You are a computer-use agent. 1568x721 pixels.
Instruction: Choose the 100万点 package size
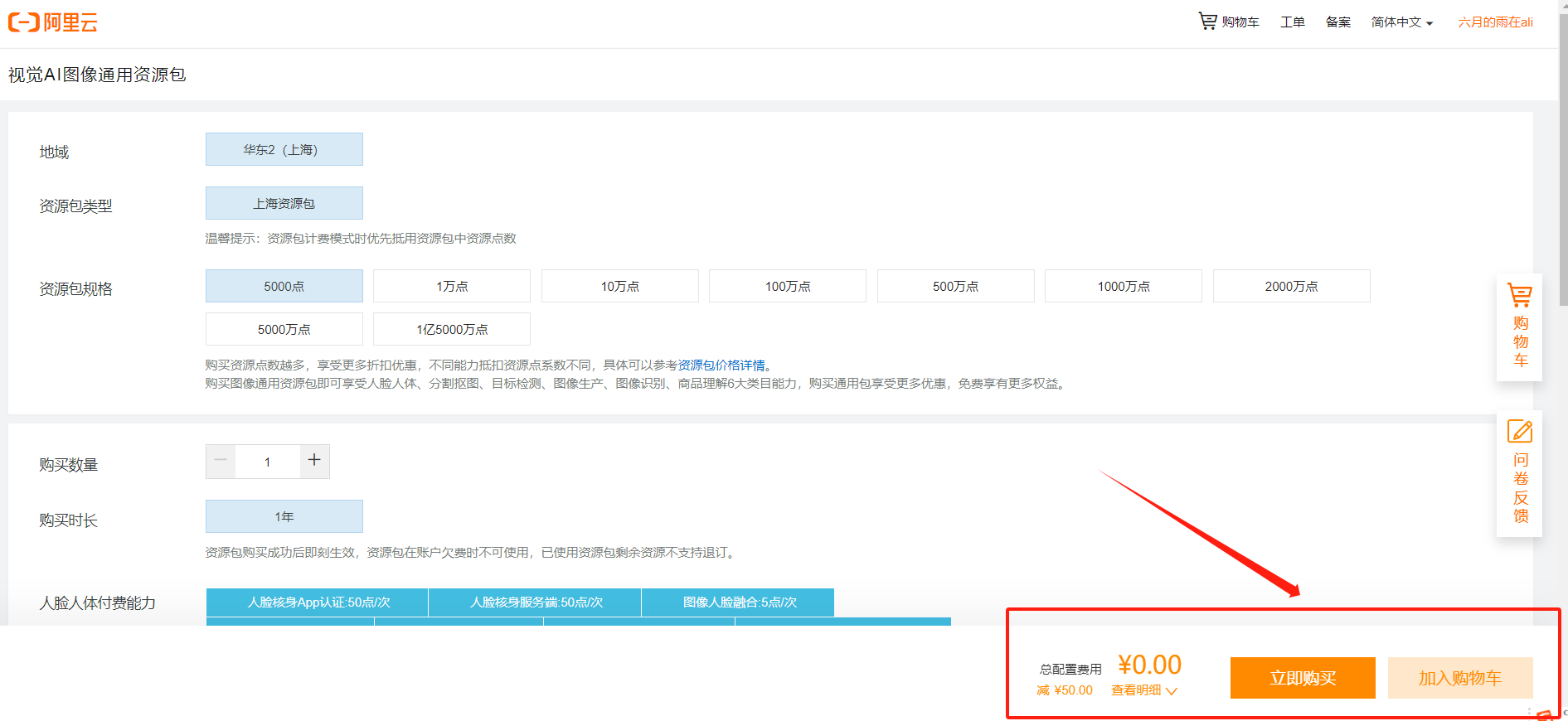pyautogui.click(x=788, y=286)
